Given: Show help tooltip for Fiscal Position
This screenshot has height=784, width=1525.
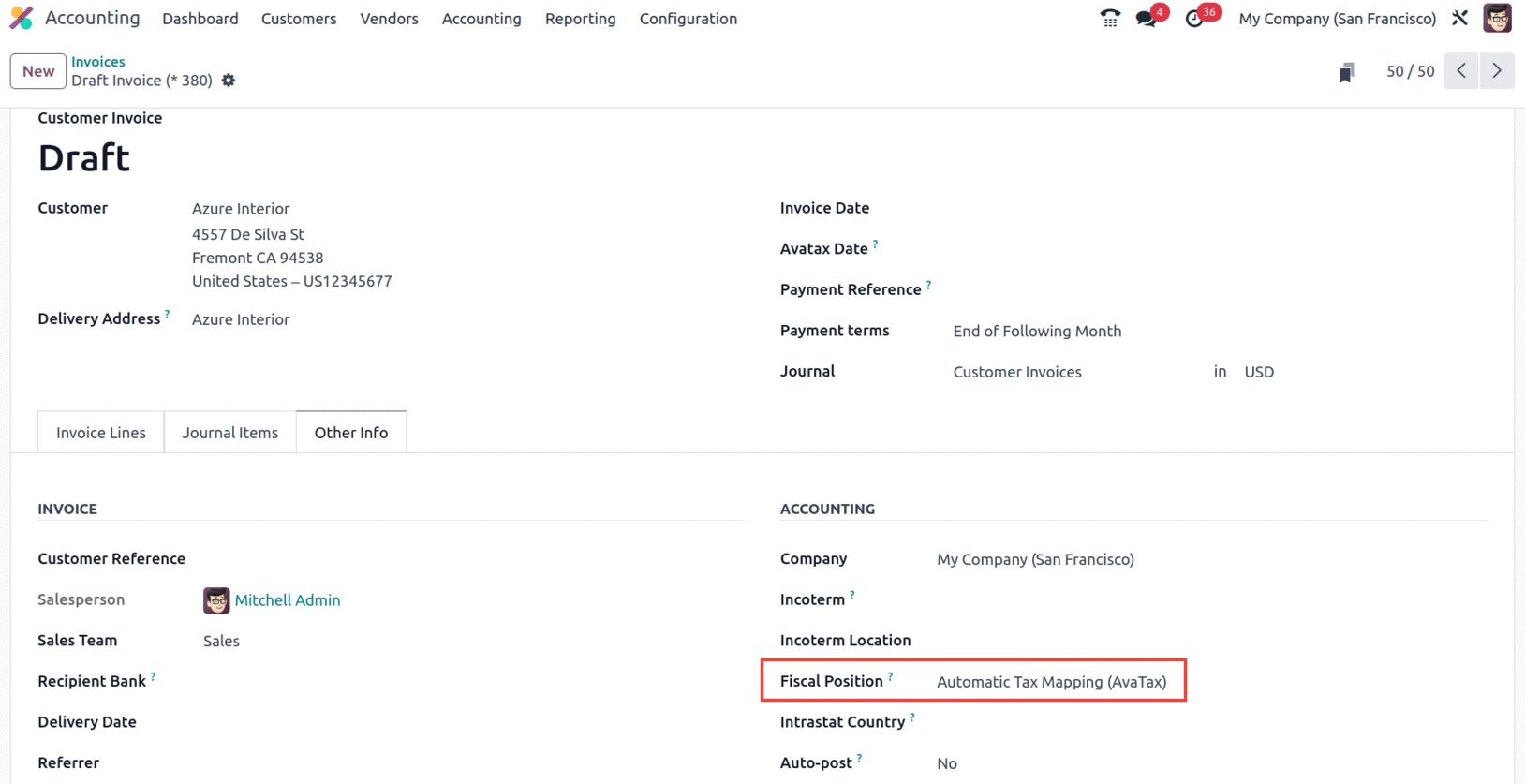Looking at the screenshot, I should coord(890,676).
